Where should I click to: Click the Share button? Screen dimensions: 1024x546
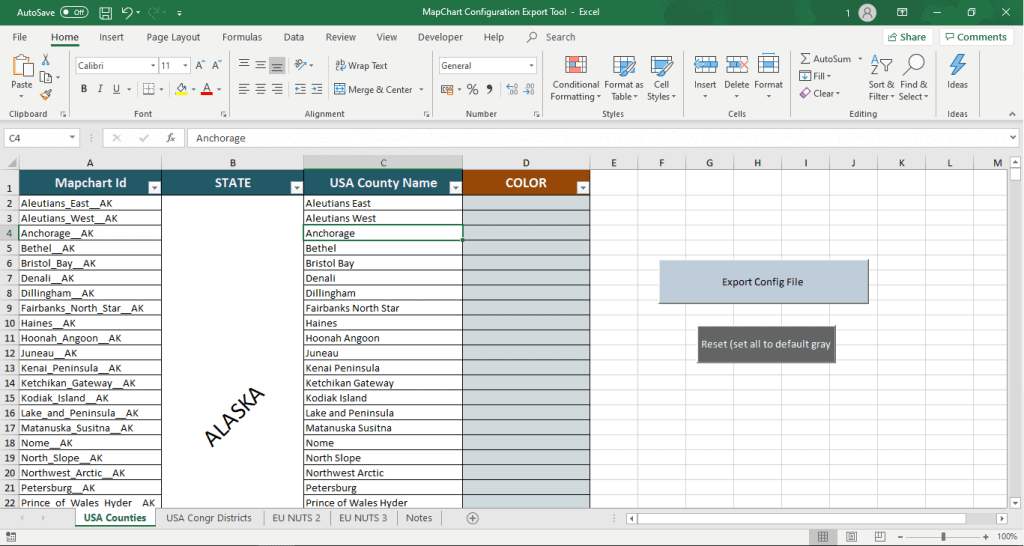click(x=907, y=37)
